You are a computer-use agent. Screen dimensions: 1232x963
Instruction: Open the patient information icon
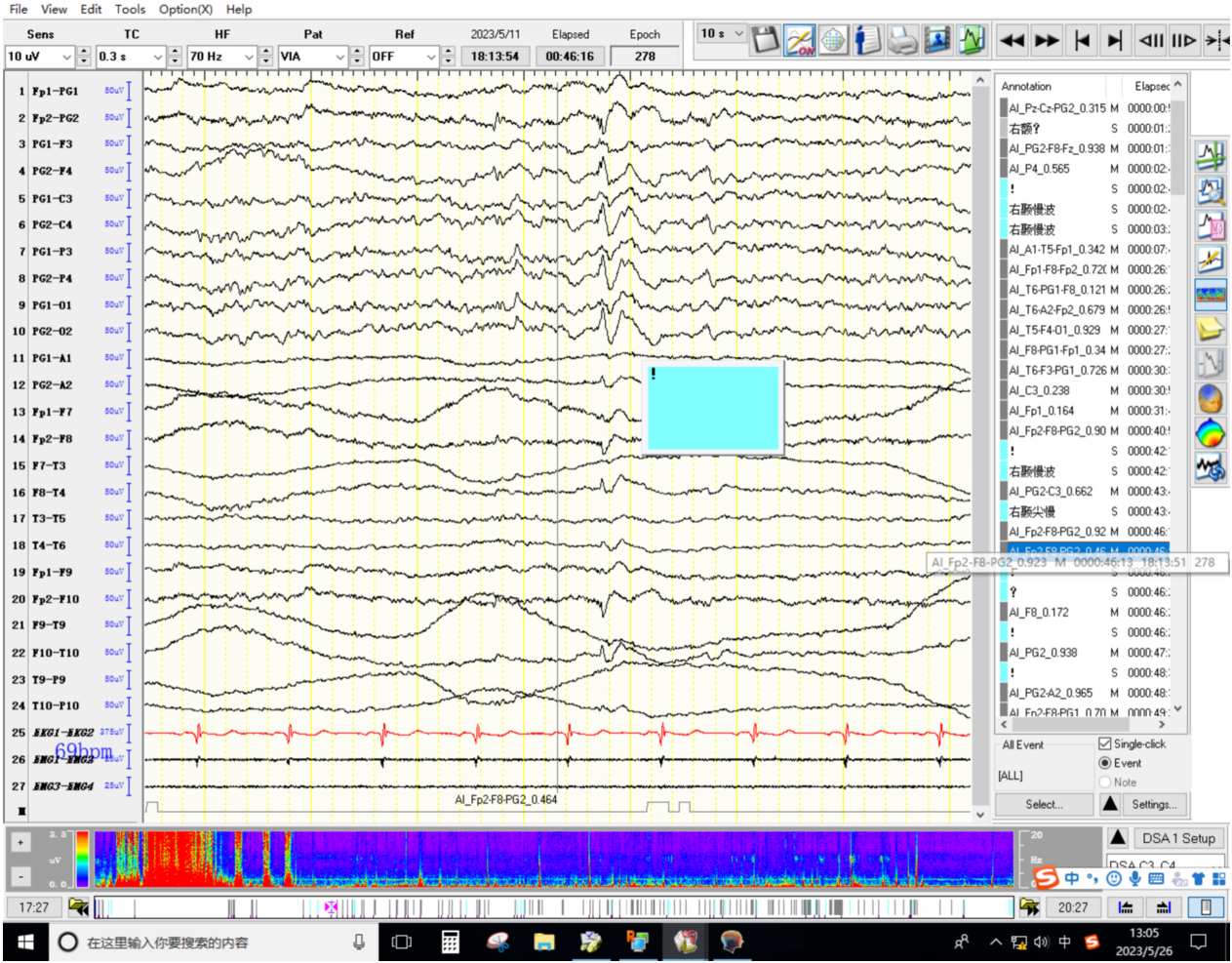(x=867, y=40)
